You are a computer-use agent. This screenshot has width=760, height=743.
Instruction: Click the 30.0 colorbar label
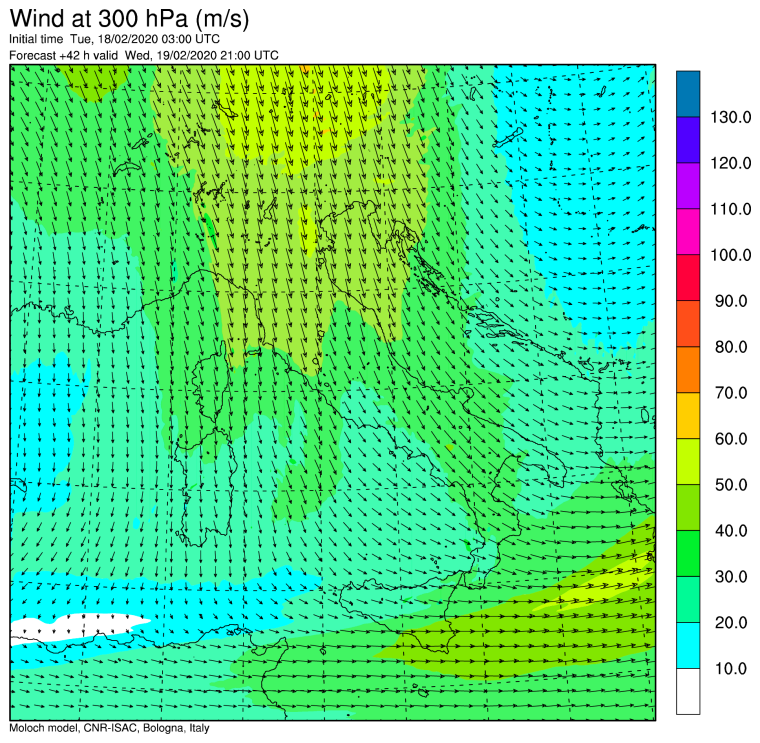pyautogui.click(x=731, y=577)
